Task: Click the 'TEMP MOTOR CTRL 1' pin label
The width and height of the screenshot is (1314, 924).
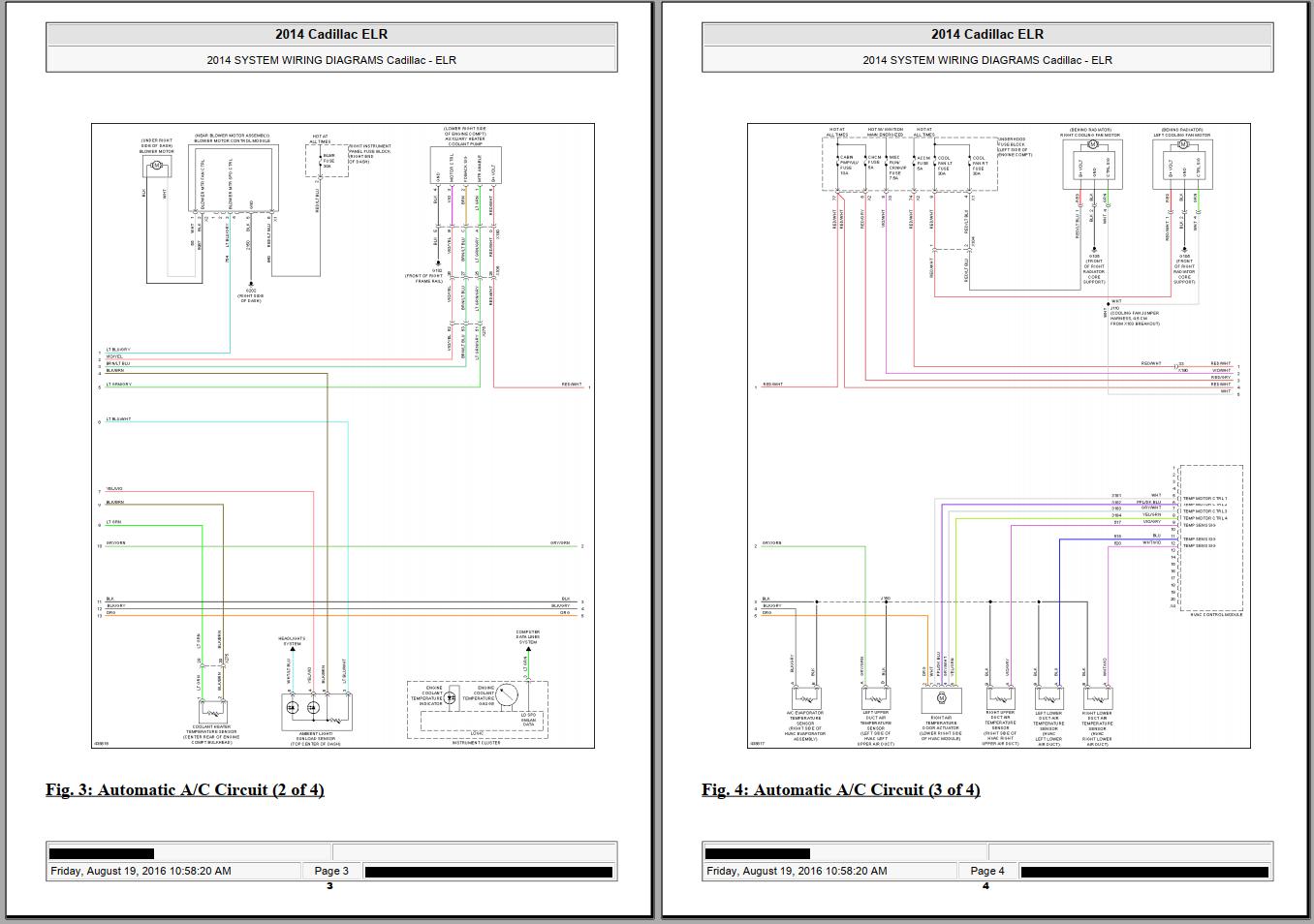Action: 1204,499
